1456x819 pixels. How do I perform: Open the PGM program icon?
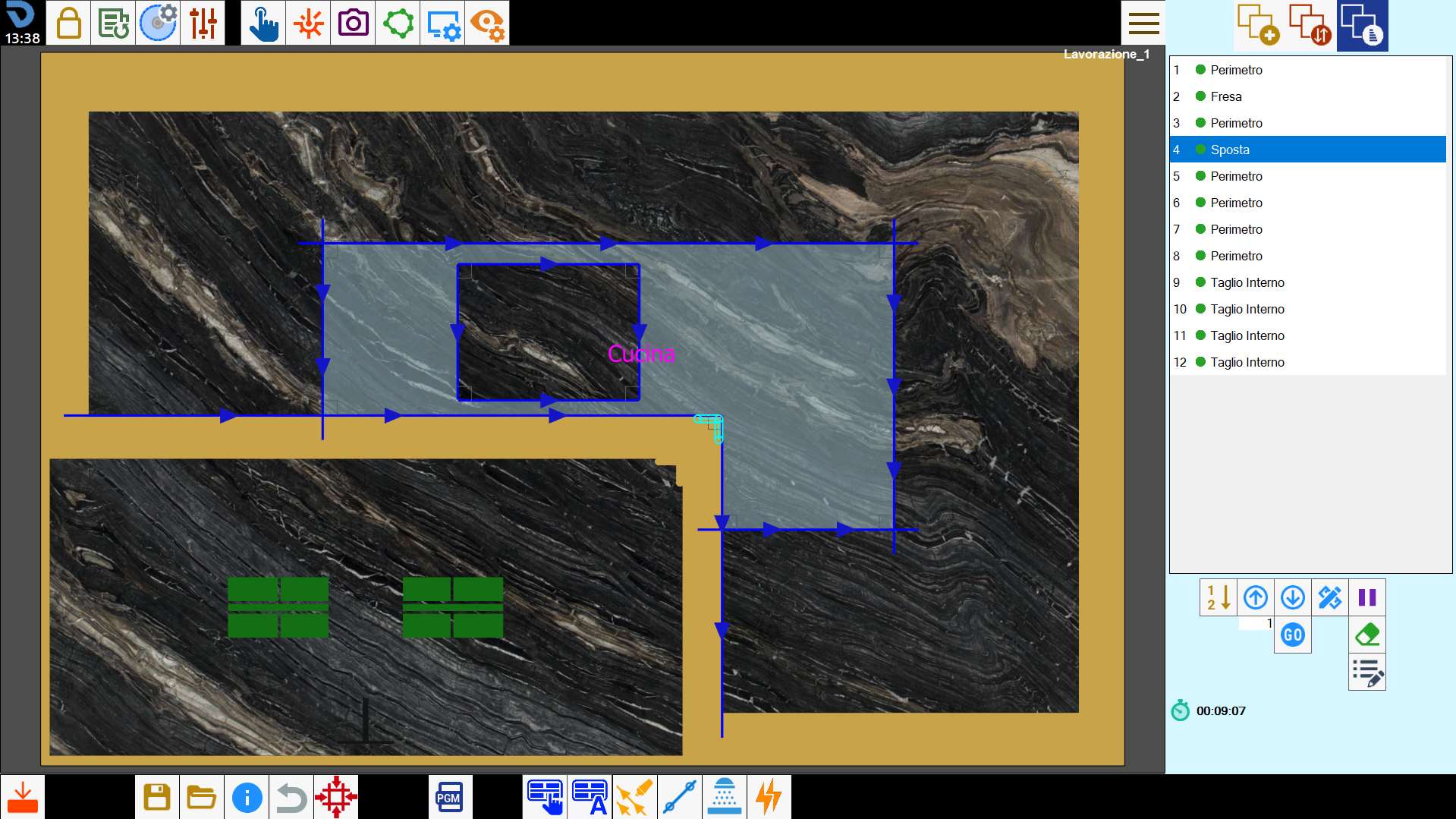450,797
